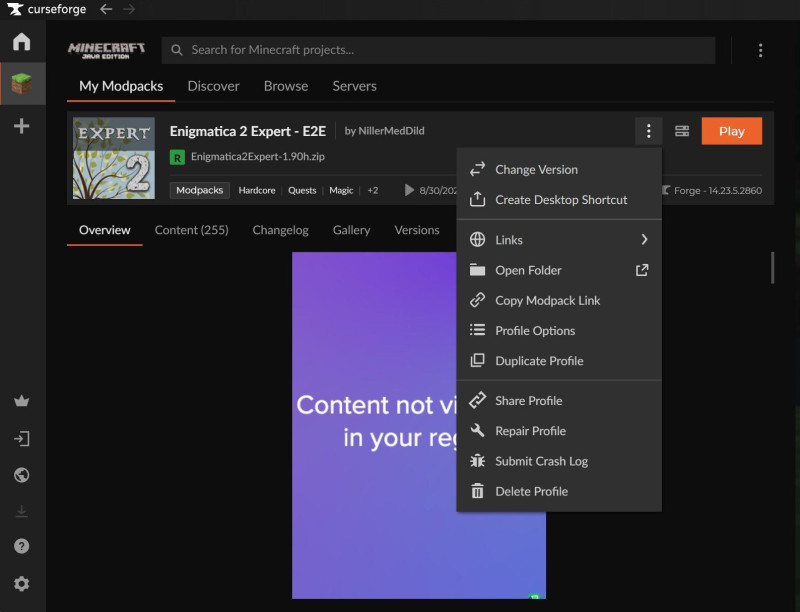Open the settings gear icon
The width and height of the screenshot is (800, 612).
[x=21, y=583]
